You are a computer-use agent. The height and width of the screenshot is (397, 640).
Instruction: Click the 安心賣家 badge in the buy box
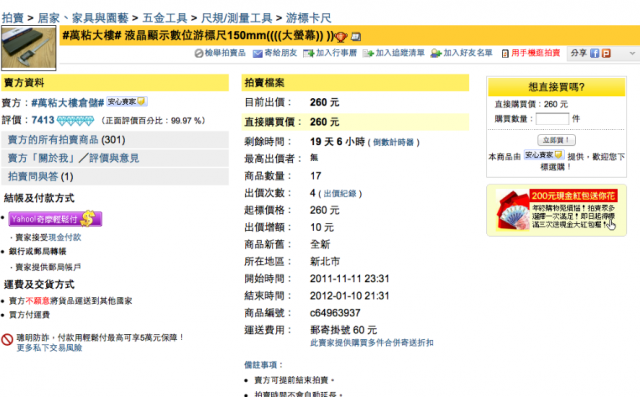tap(544, 155)
